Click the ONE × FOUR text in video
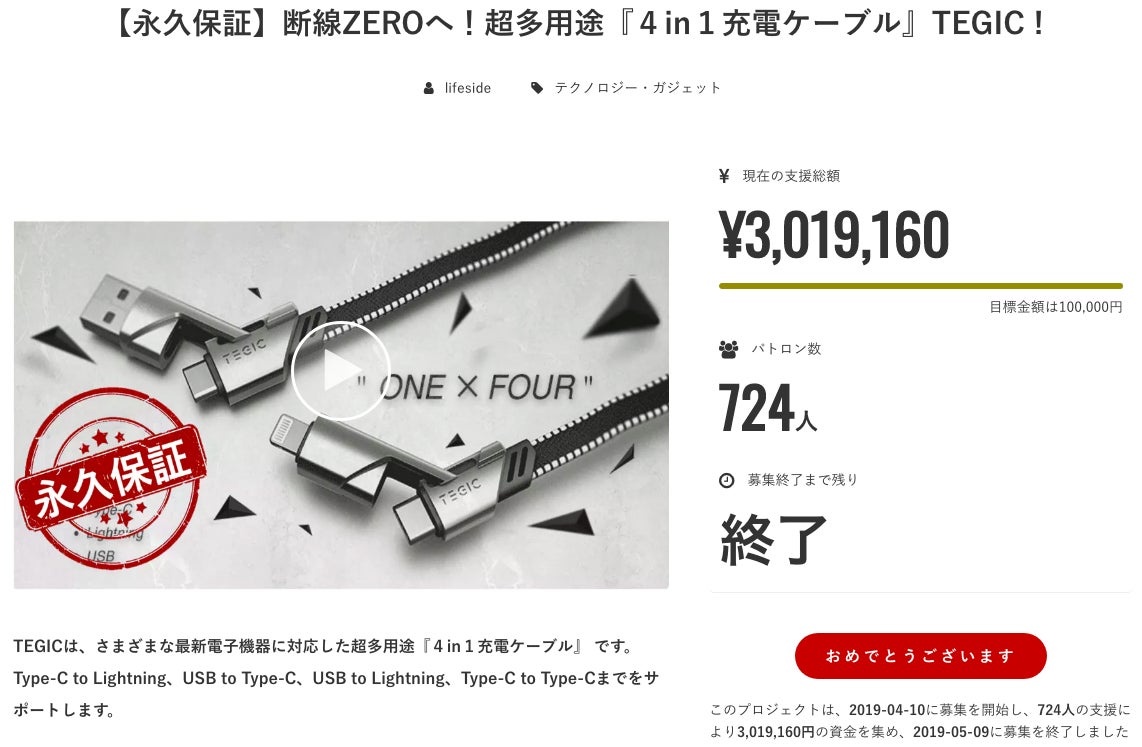This screenshot has height=747, width=1142. (x=476, y=387)
